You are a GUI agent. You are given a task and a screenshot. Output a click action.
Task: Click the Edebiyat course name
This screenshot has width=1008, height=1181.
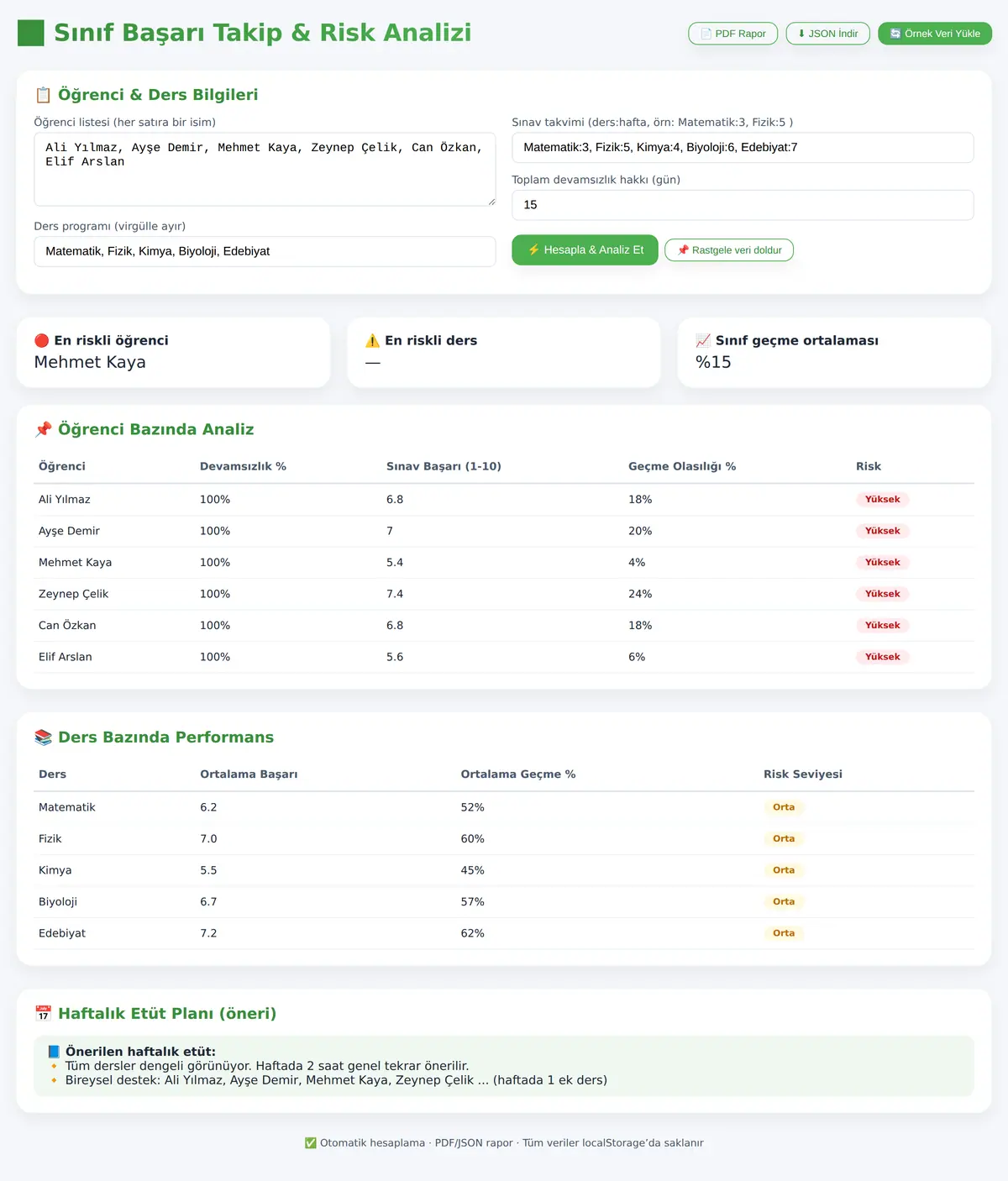tap(62, 933)
